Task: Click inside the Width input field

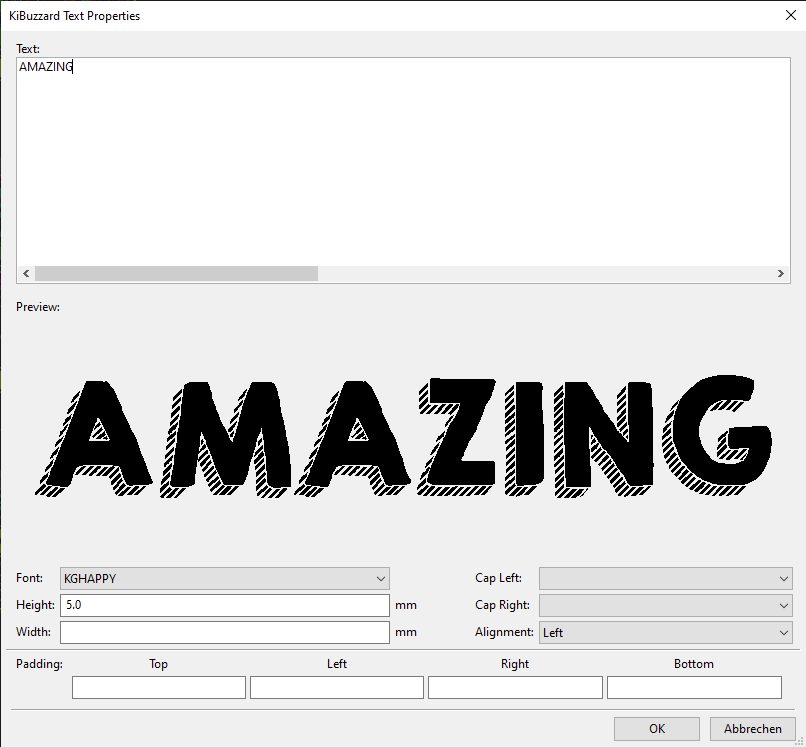Action: (x=225, y=631)
